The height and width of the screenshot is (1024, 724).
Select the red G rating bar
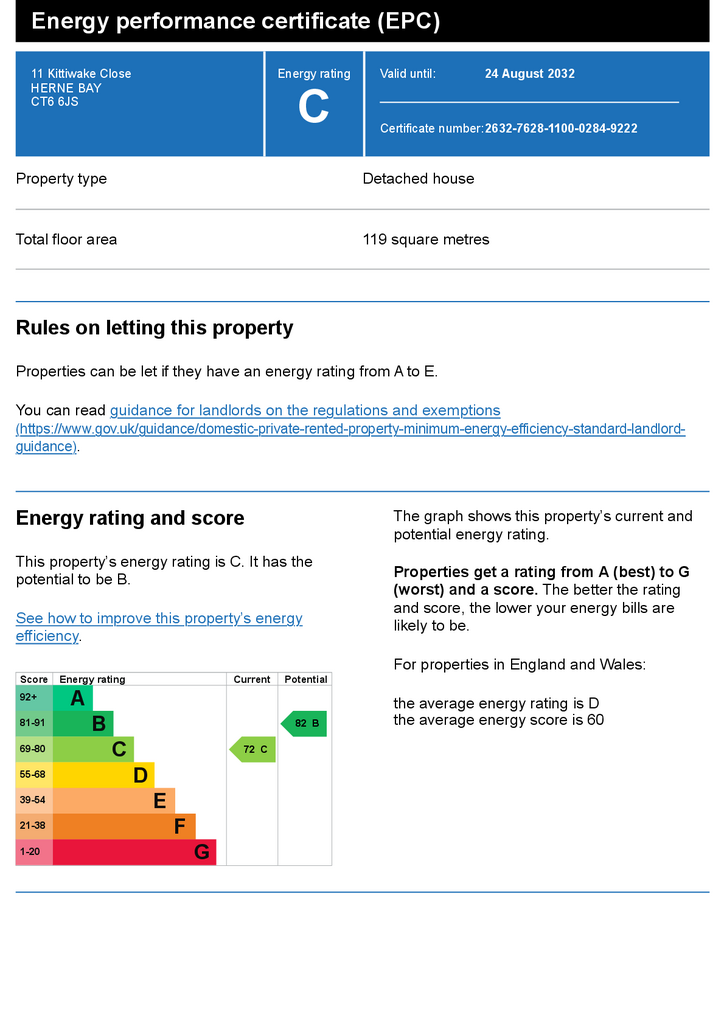click(x=134, y=852)
